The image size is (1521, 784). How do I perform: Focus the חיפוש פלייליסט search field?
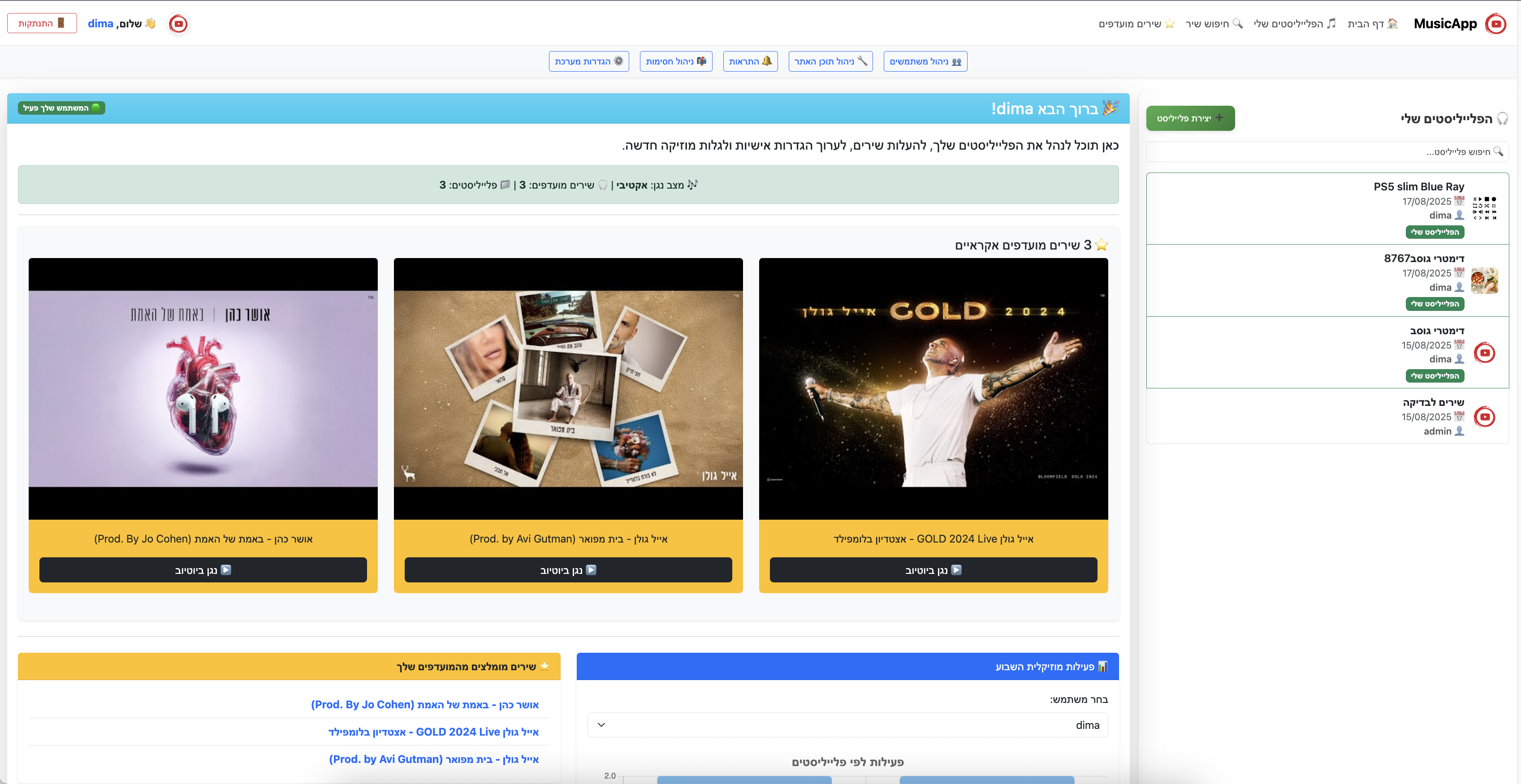click(1327, 152)
